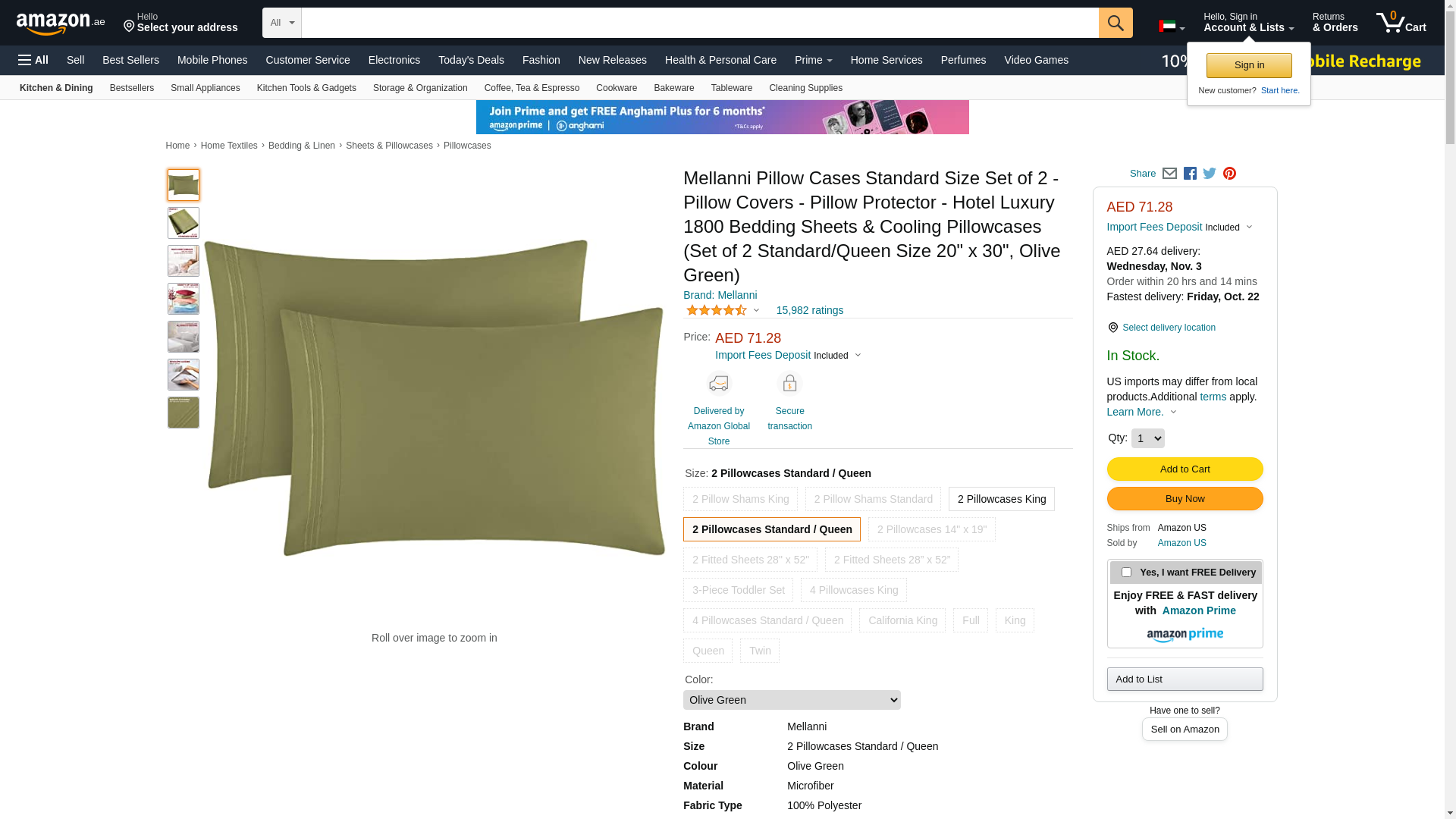Screen dimensions: 1456x819
Task: Open Today's Deals in the navigation bar
Action: point(471,60)
